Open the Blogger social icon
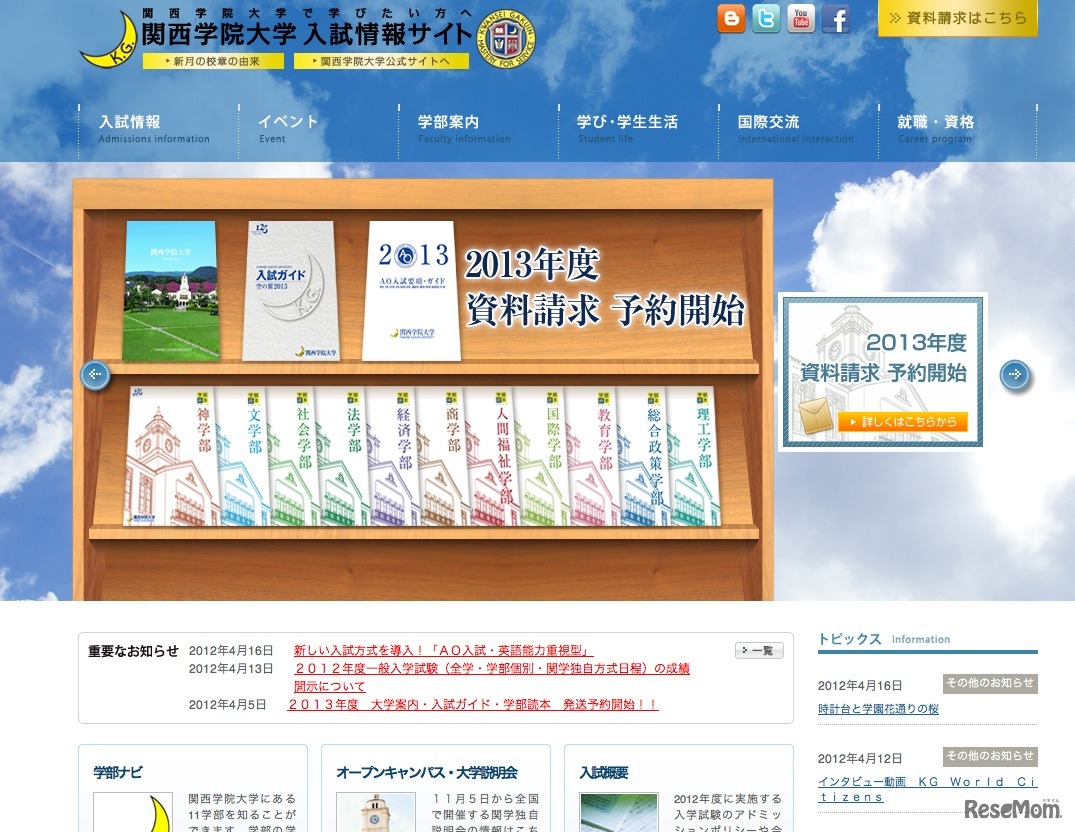The width and height of the screenshot is (1075, 832). [730, 18]
